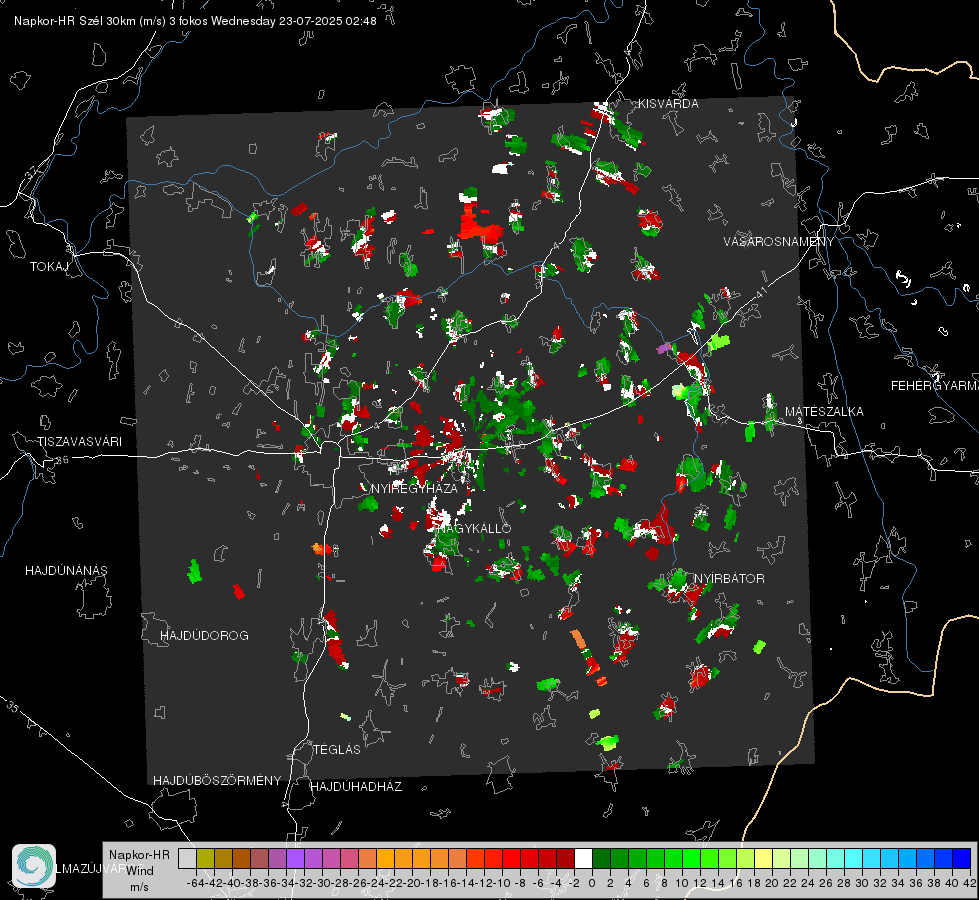This screenshot has height=900, width=979.
Task: Click the HAJDUDOROG city label
Action: pos(204,635)
